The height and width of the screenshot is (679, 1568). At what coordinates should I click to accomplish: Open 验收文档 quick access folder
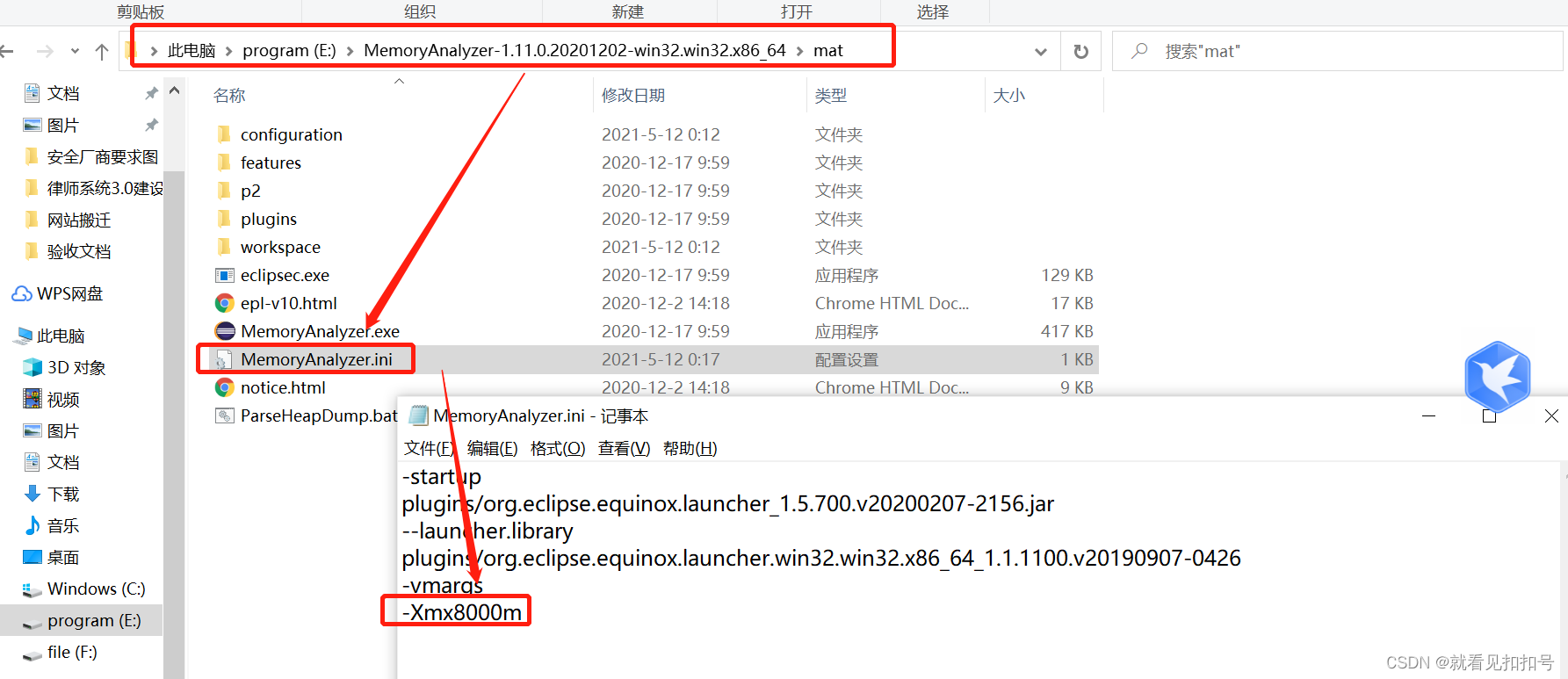(x=68, y=251)
